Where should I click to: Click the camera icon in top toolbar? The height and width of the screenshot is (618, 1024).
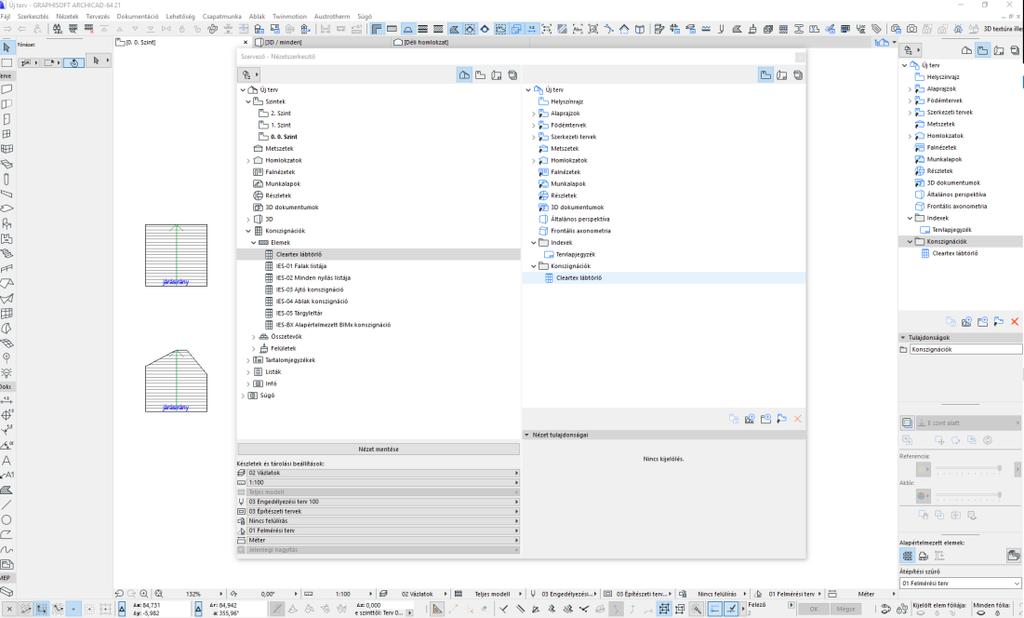(912, 29)
